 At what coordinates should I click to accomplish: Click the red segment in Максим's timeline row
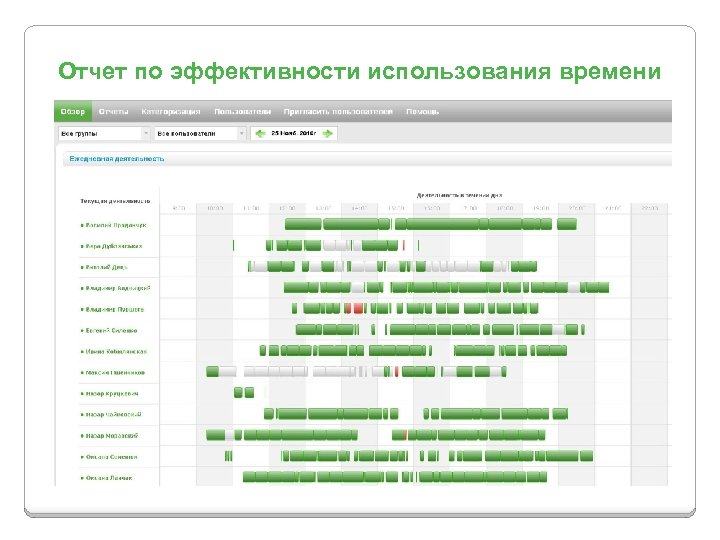coord(396,371)
